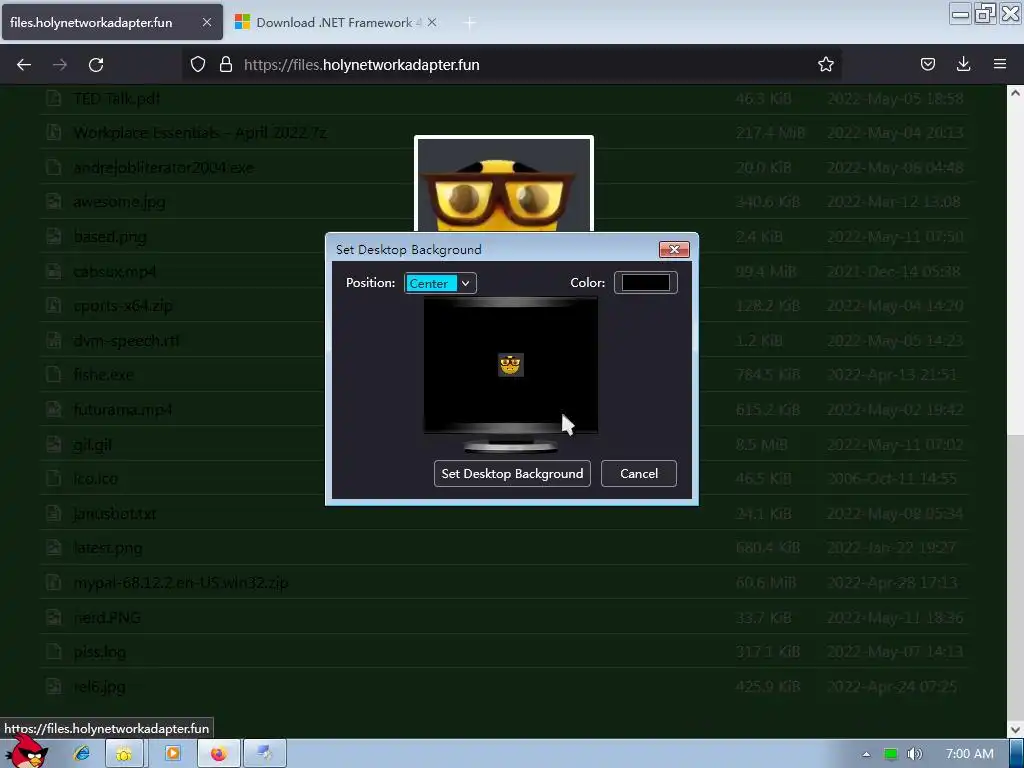1024x768 pixels.
Task: Open the nerd.PNG file link
Action: point(106,617)
